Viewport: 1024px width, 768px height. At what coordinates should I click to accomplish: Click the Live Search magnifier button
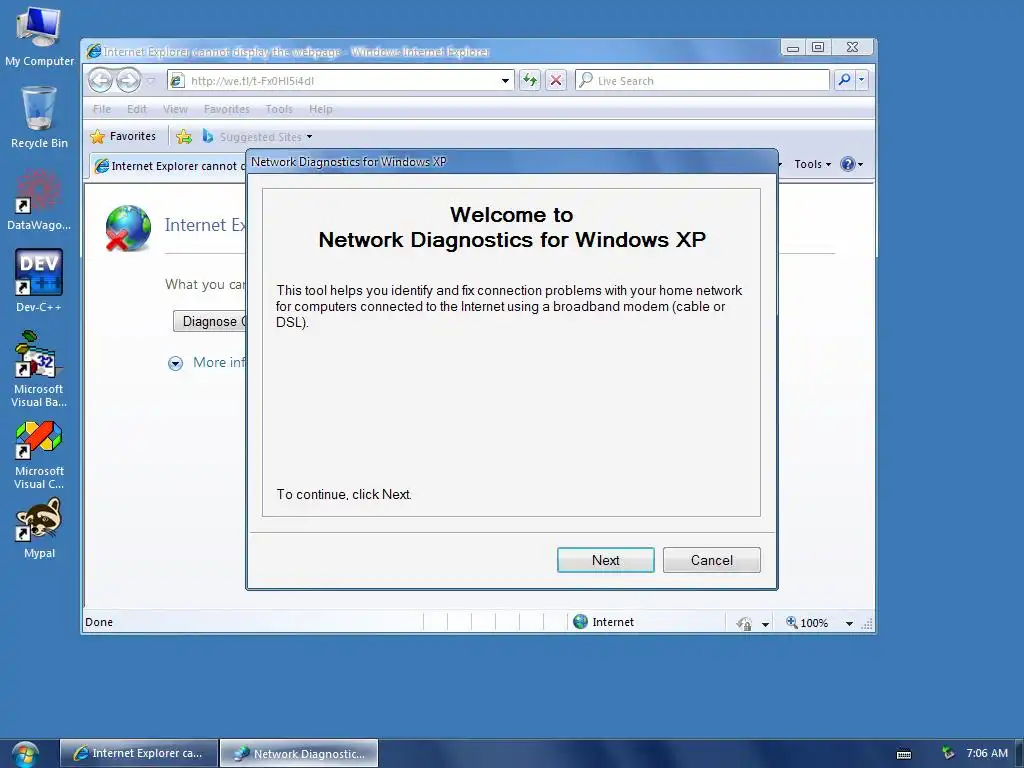pyautogui.click(x=844, y=80)
